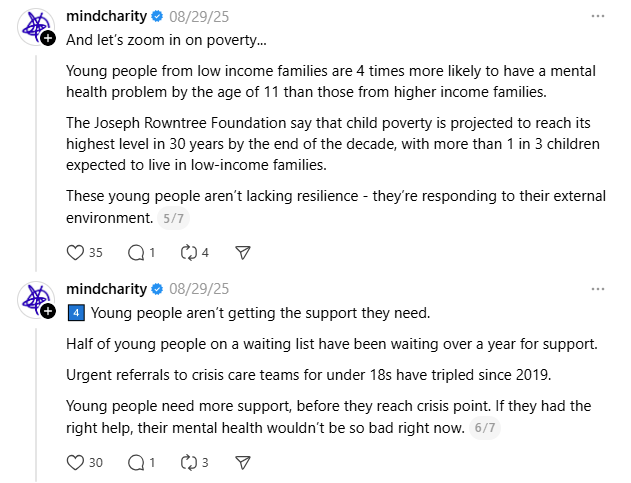
Task: Share the poverty post via send icon
Action: [x=241, y=253]
